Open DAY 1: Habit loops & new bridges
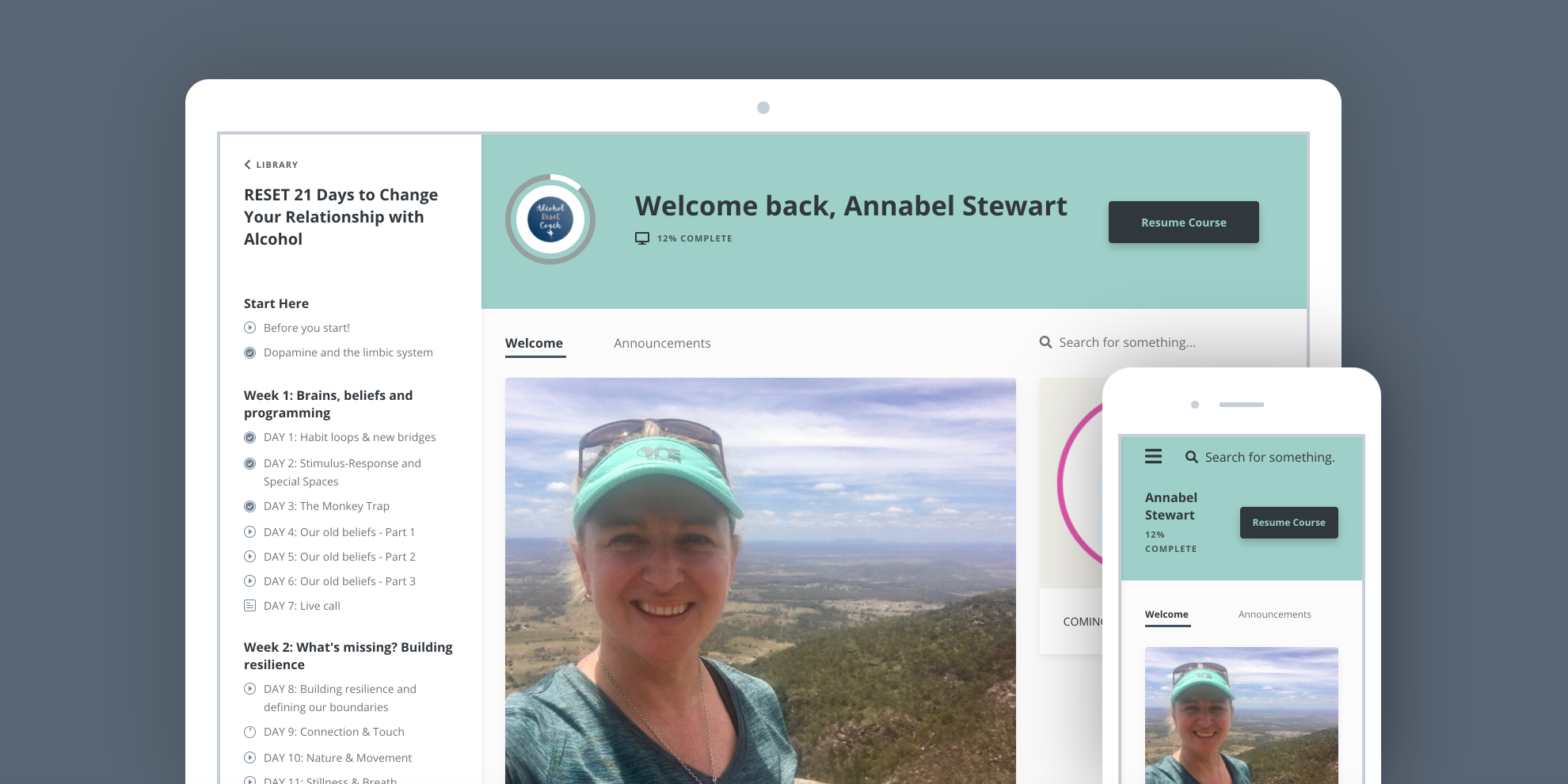Image resolution: width=1568 pixels, height=784 pixels. 350,437
